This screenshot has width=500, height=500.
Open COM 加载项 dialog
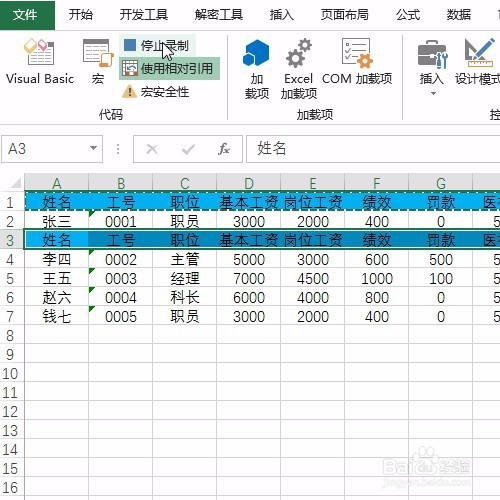357,62
